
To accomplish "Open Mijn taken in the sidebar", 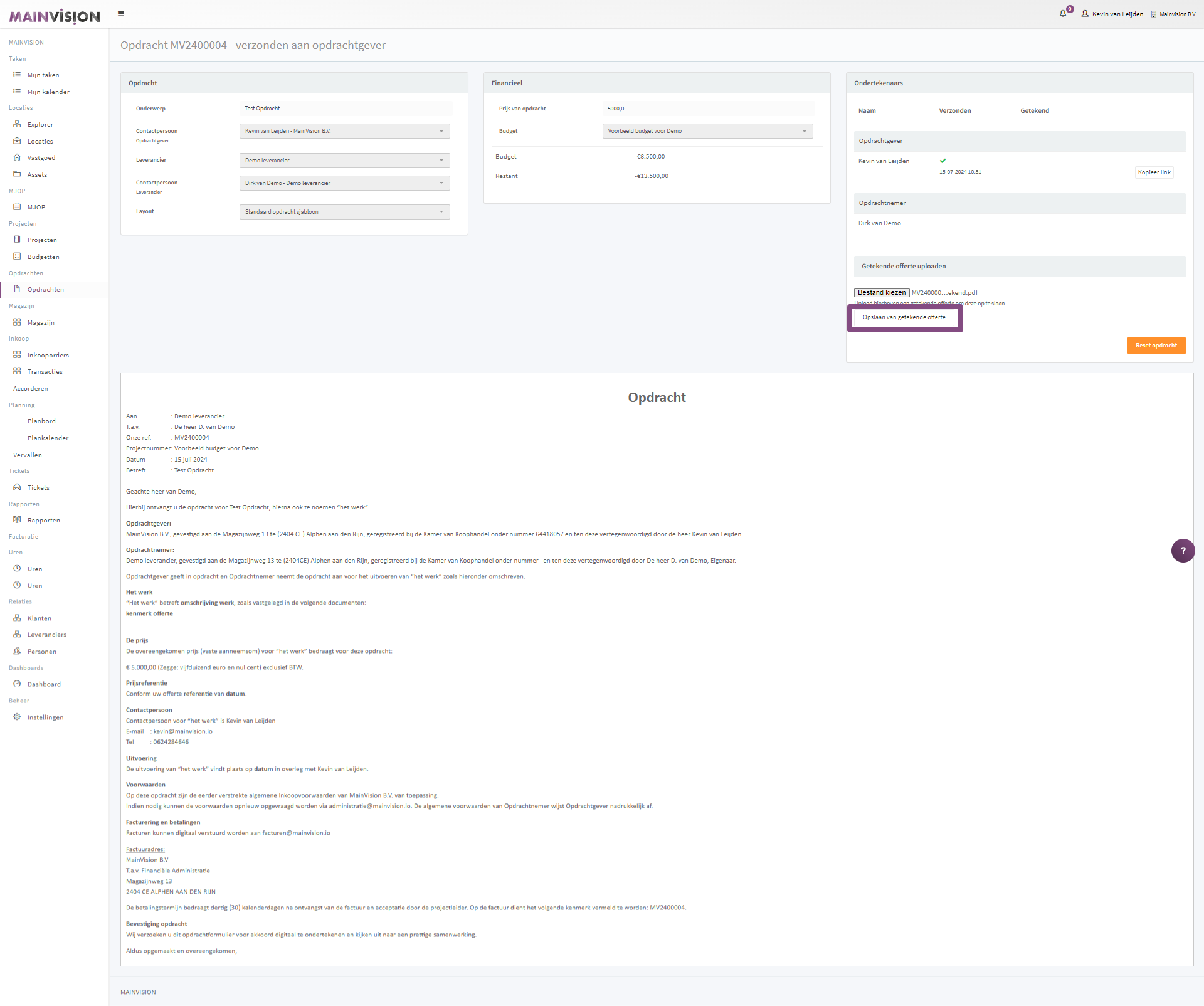I will coord(43,75).
